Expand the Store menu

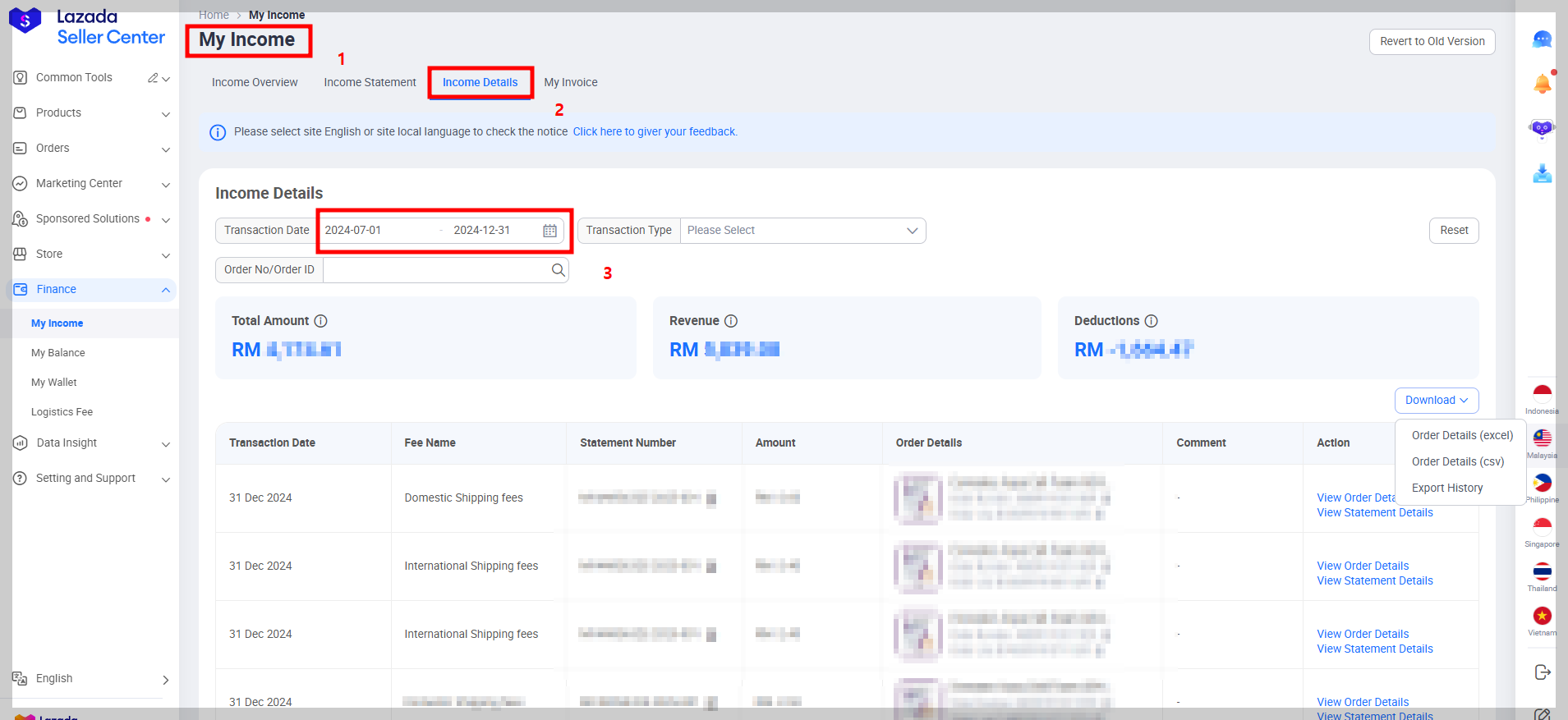click(x=166, y=255)
